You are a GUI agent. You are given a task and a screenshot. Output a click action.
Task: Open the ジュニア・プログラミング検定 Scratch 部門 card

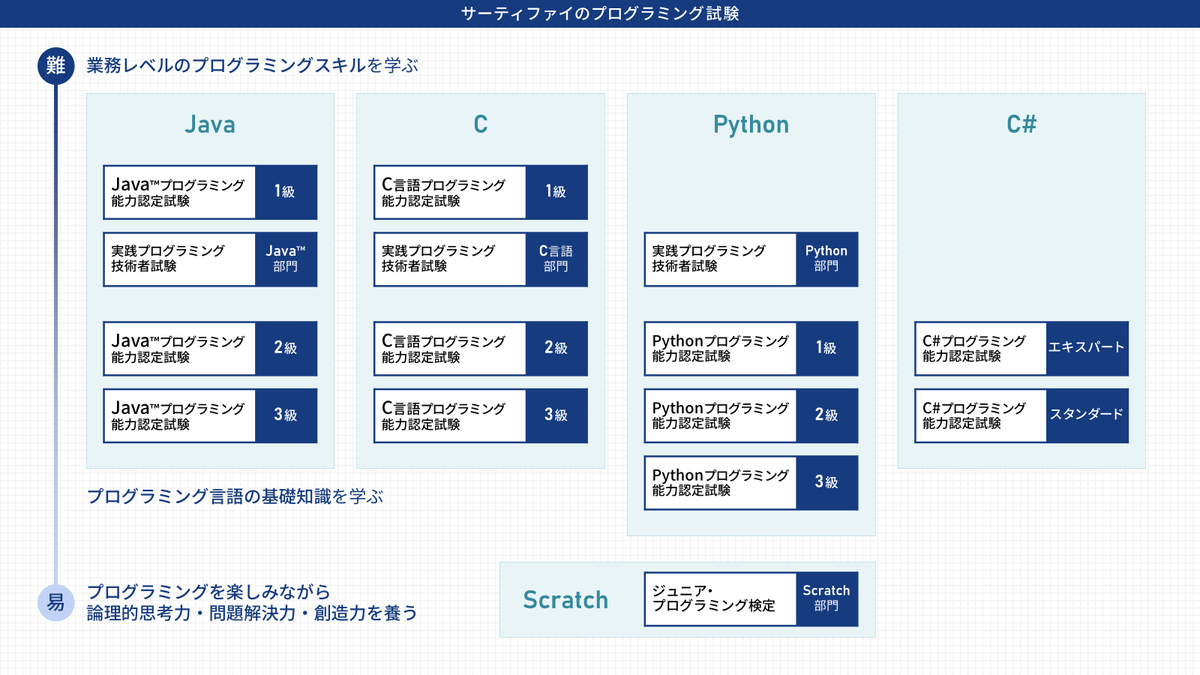click(x=751, y=599)
